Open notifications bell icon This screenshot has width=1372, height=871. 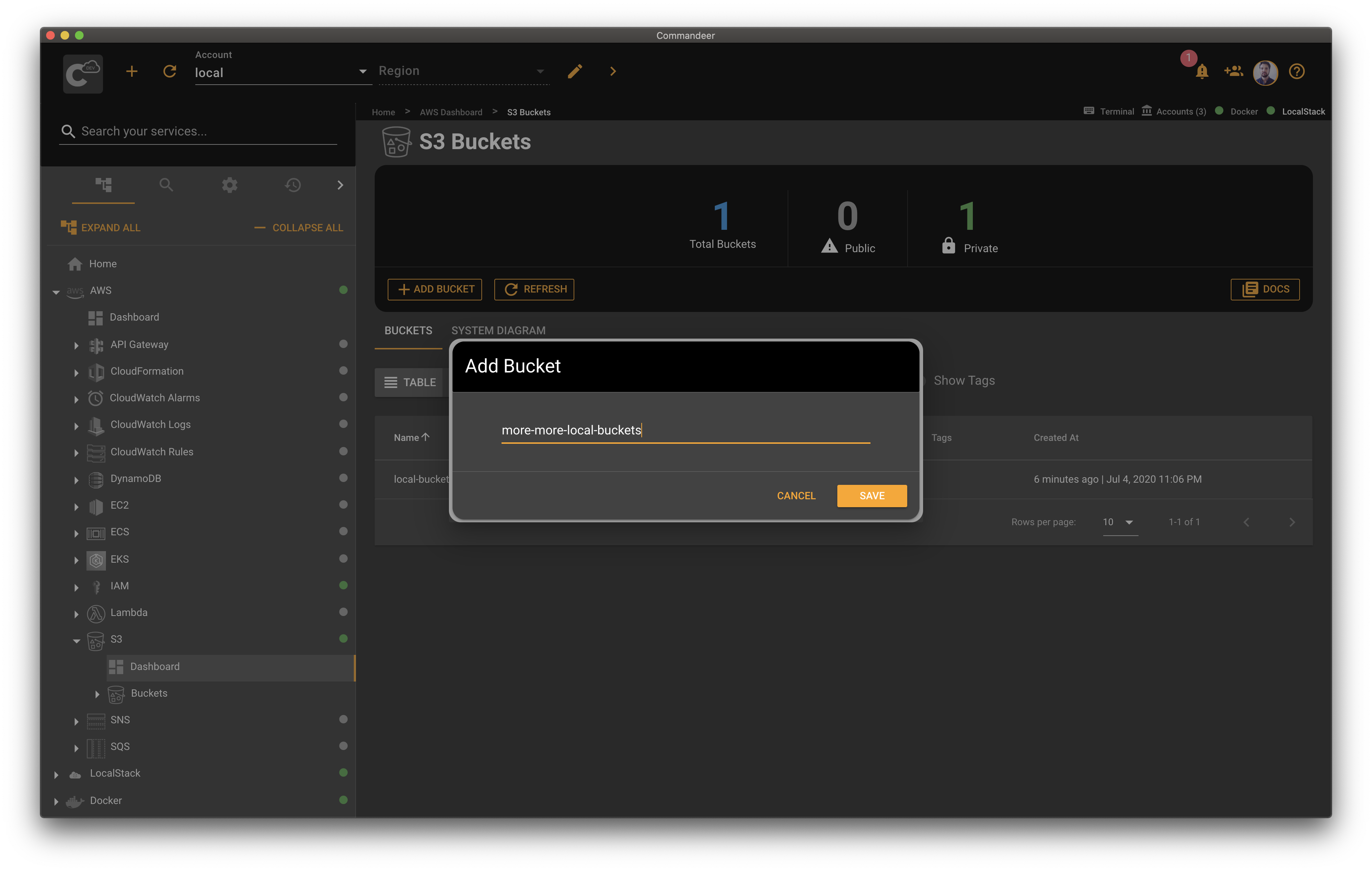click(x=1202, y=71)
